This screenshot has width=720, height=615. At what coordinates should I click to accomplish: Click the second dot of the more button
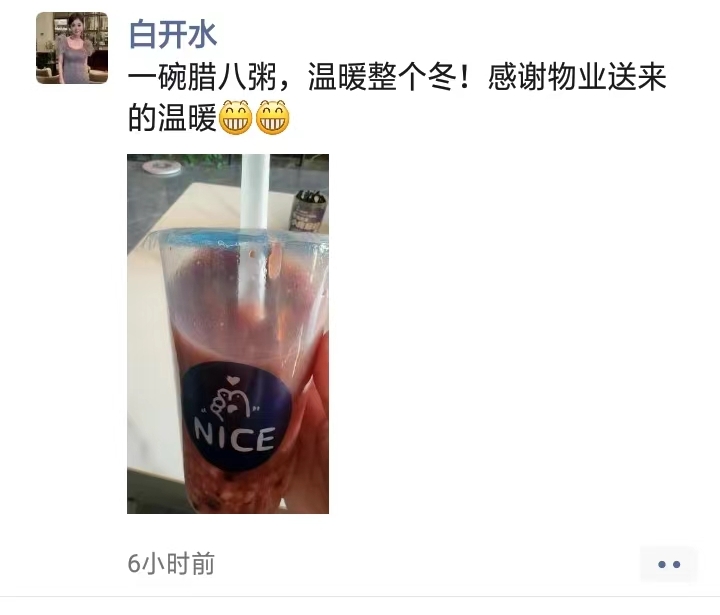676,564
